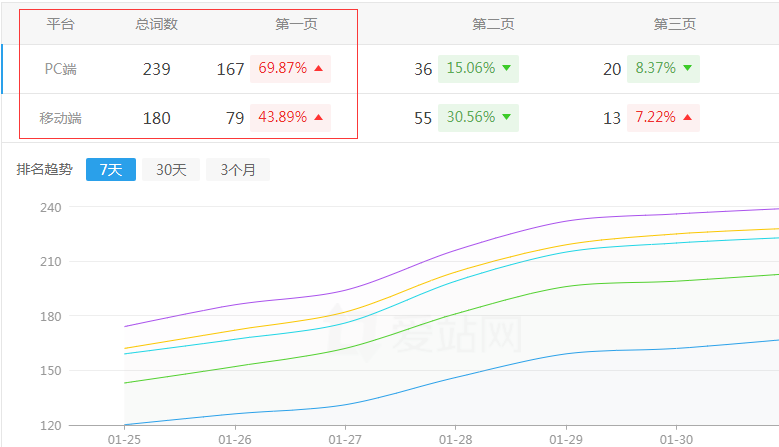Click green down arrow beside 30.56%
The height and width of the screenshot is (447, 779).
506,118
